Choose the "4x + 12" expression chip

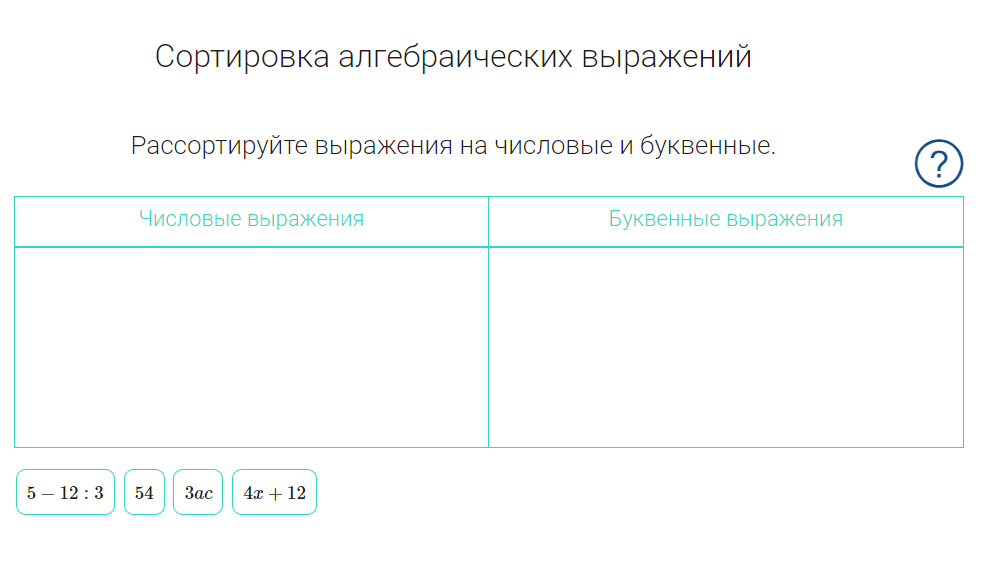(274, 492)
